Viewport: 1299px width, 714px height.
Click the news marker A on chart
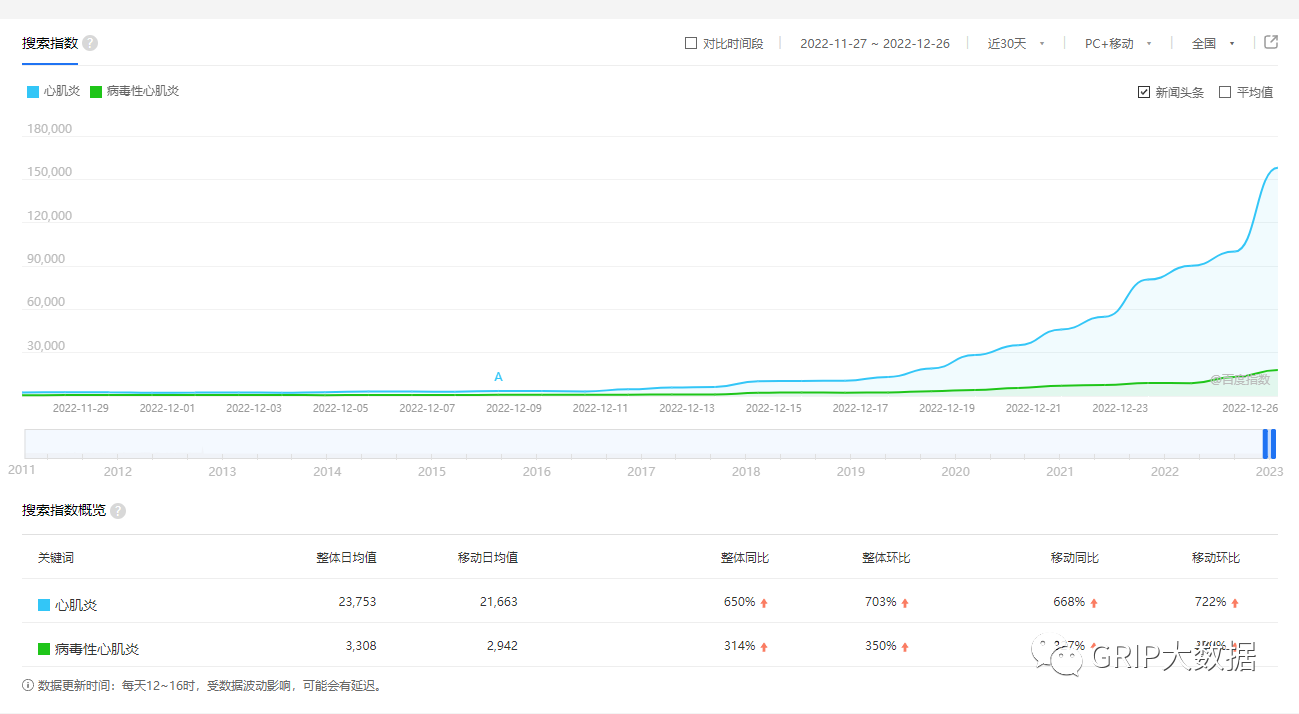499,377
